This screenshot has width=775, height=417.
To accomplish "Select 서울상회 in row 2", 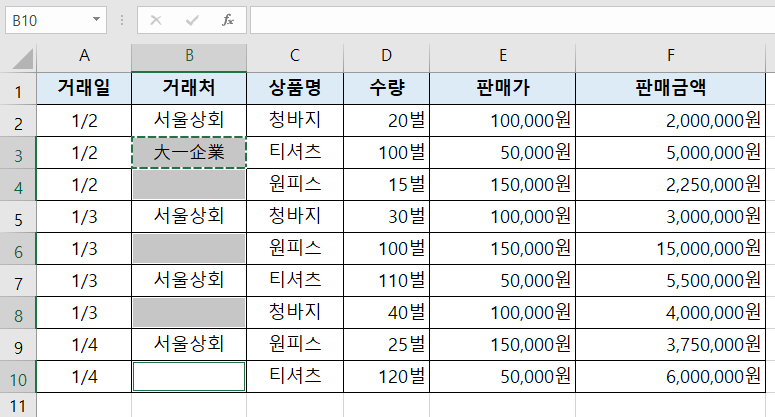I will [x=189, y=121].
